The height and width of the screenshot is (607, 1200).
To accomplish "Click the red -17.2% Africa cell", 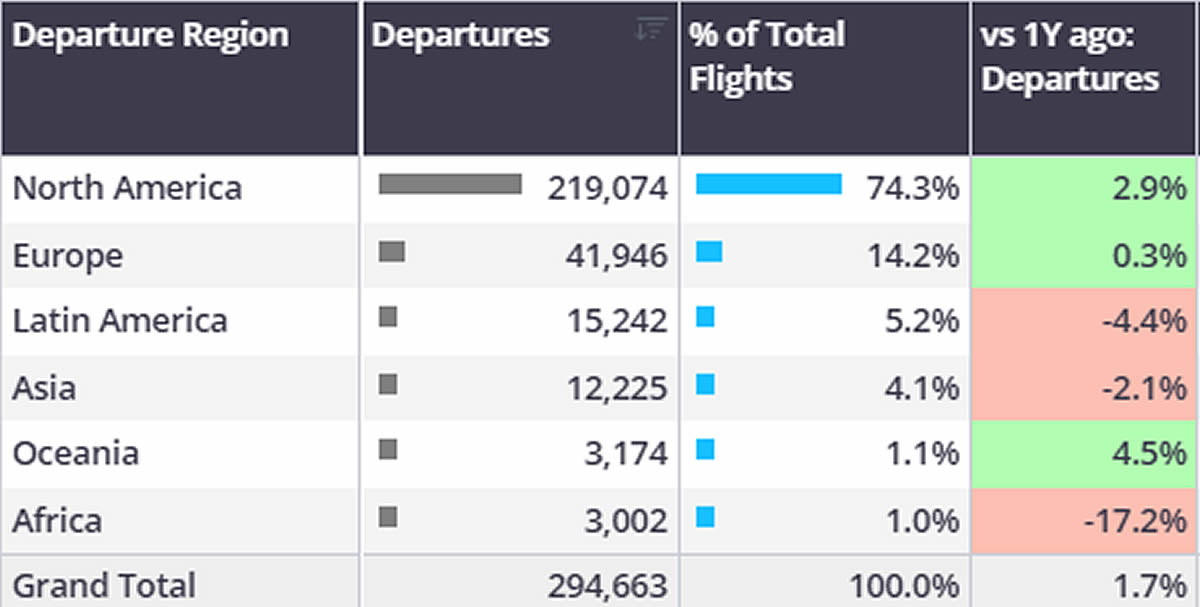I will coord(1084,520).
